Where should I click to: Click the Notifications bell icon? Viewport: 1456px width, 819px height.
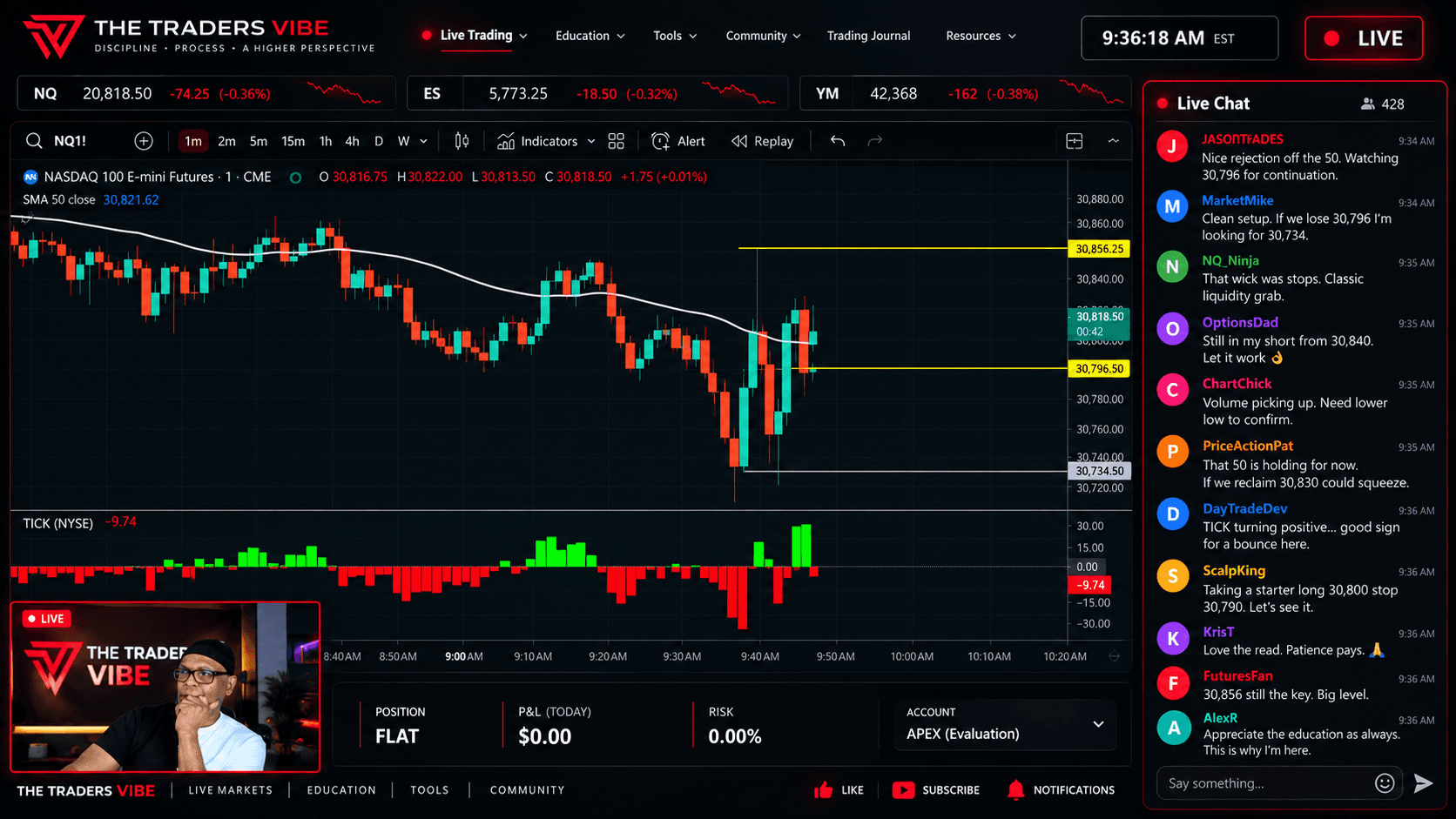[x=1015, y=790]
